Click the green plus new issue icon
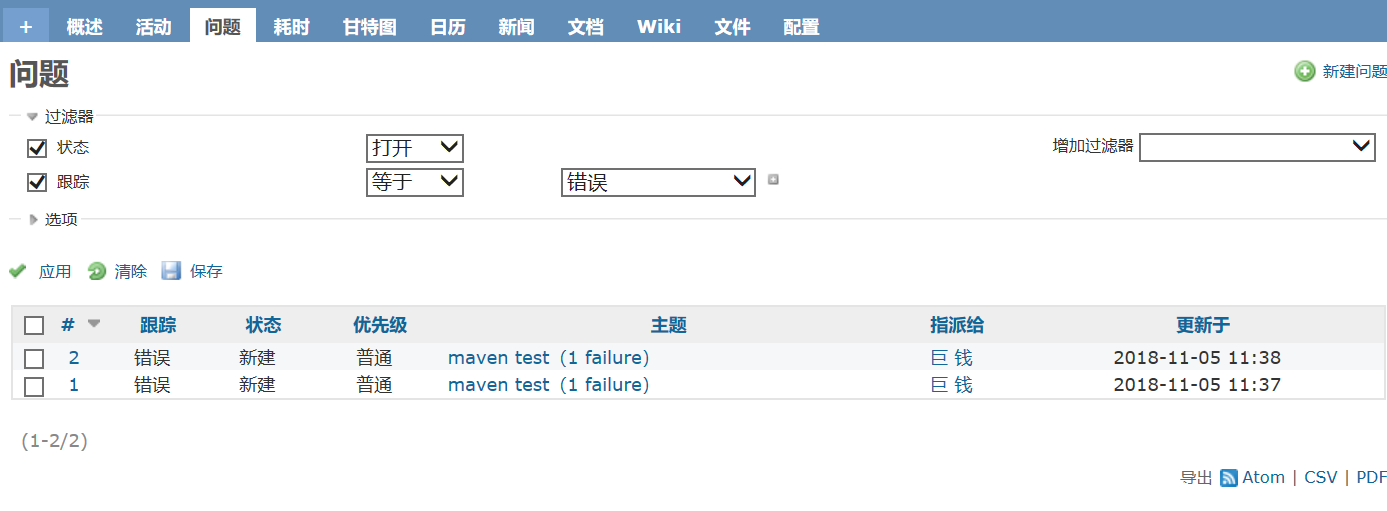The width and height of the screenshot is (1387, 511). tap(1305, 71)
